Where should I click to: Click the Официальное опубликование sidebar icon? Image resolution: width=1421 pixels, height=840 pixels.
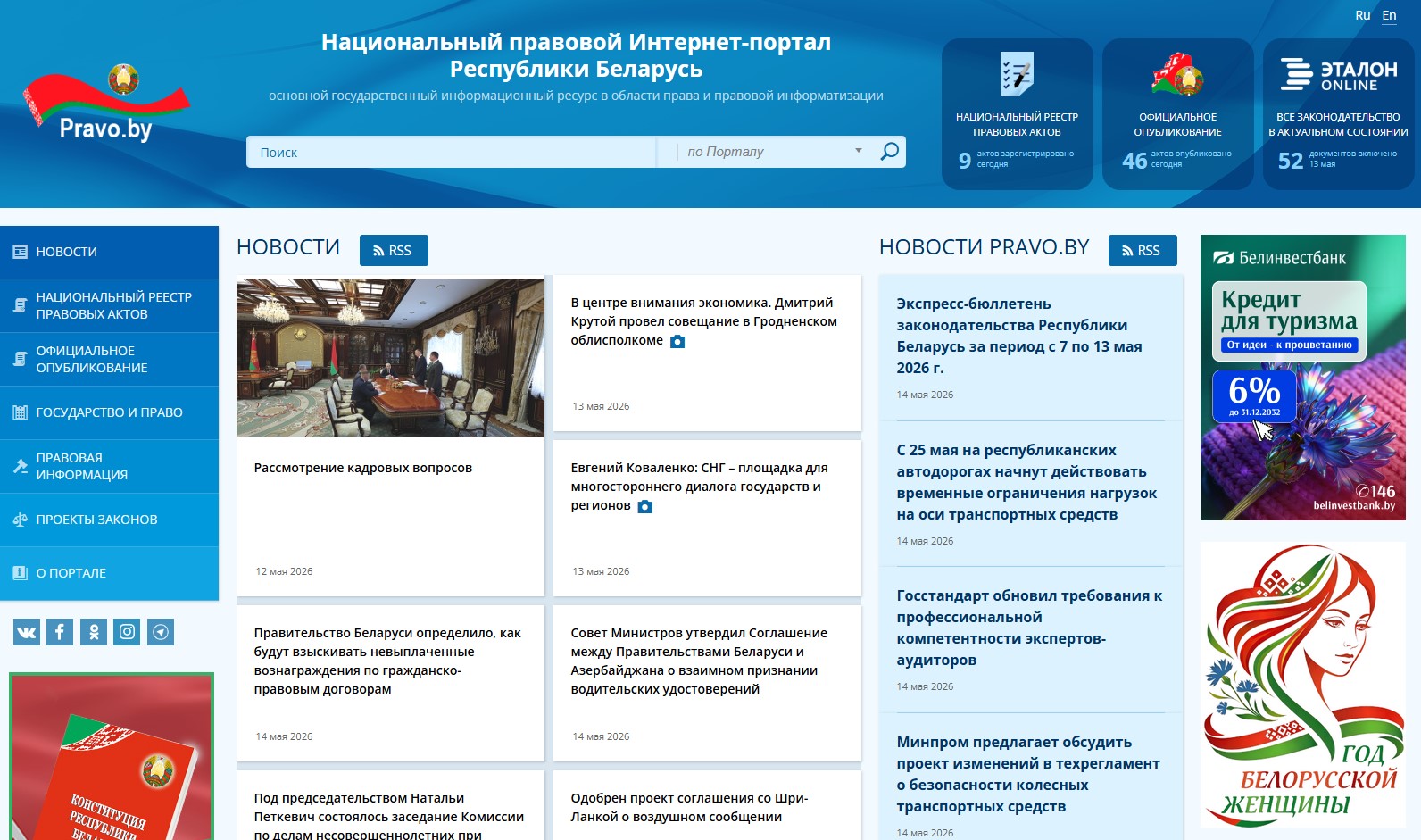(x=20, y=359)
